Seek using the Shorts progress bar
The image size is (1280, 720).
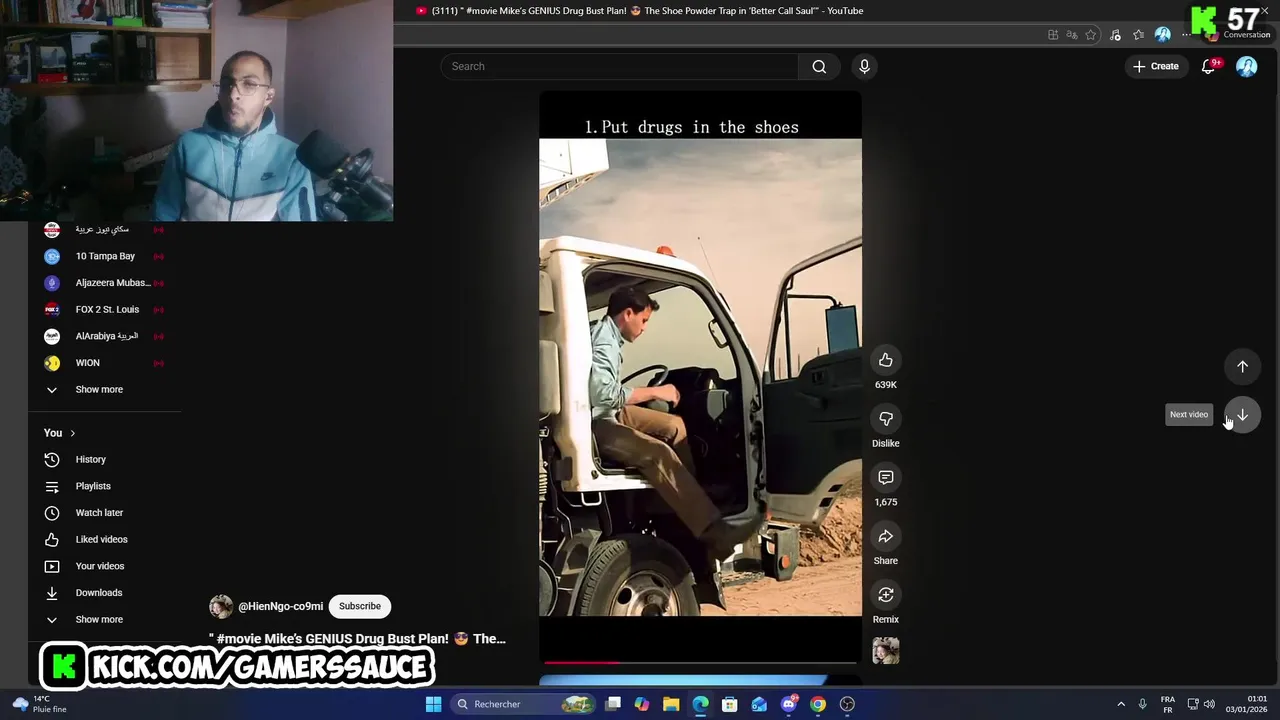pos(700,662)
